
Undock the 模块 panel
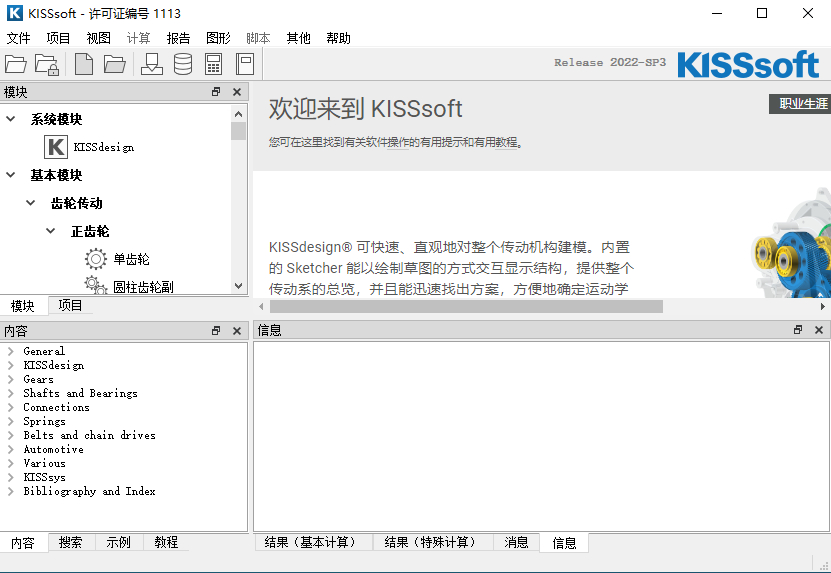tap(216, 92)
